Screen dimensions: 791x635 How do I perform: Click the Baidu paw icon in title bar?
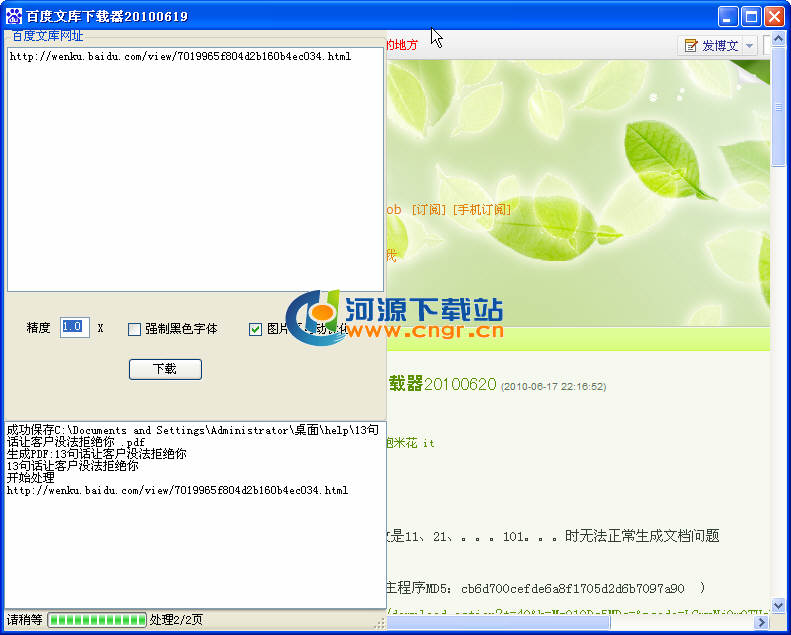(x=14, y=16)
